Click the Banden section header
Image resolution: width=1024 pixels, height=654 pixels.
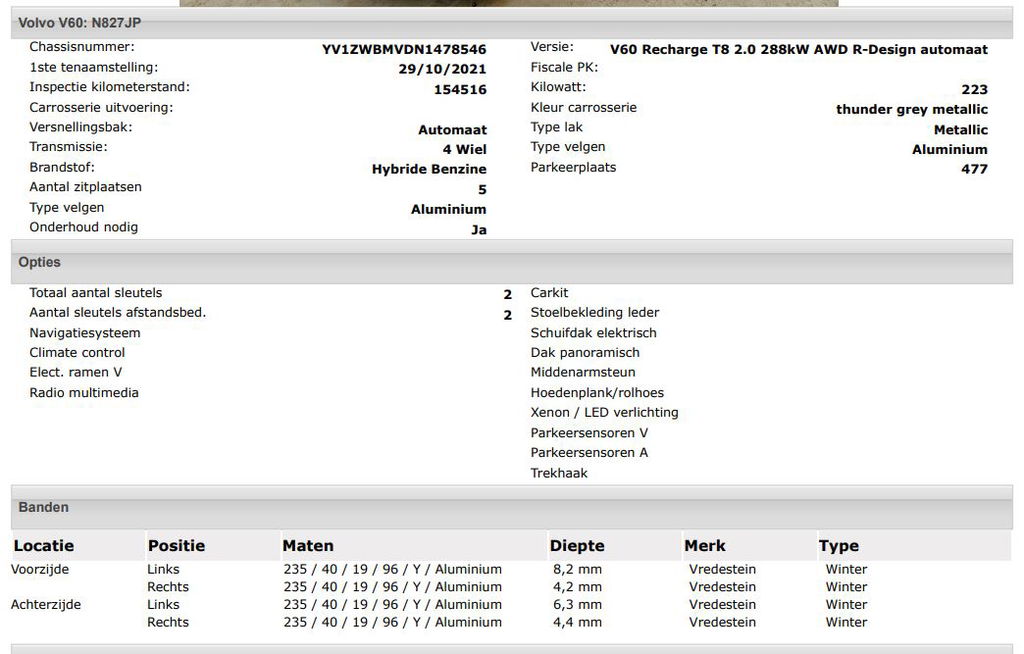pos(44,507)
